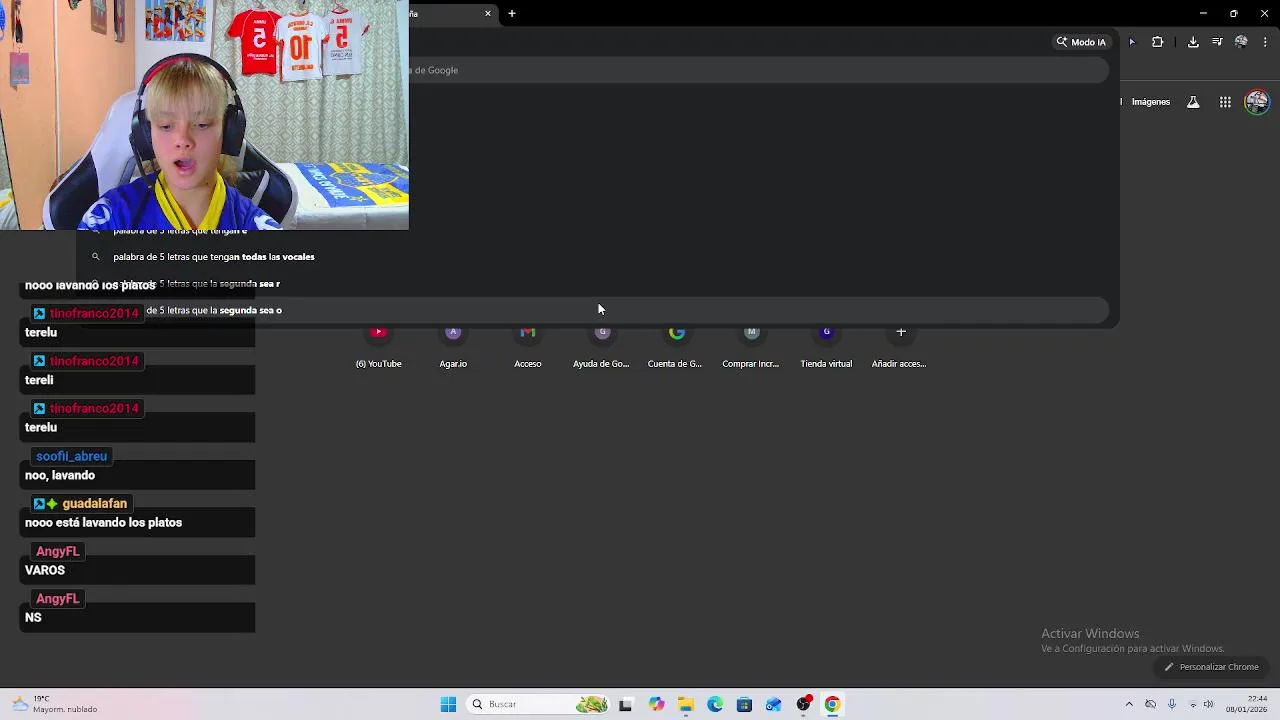This screenshot has height=720, width=1280.
Task: Open Chrome downloads icon
Action: [1193, 42]
